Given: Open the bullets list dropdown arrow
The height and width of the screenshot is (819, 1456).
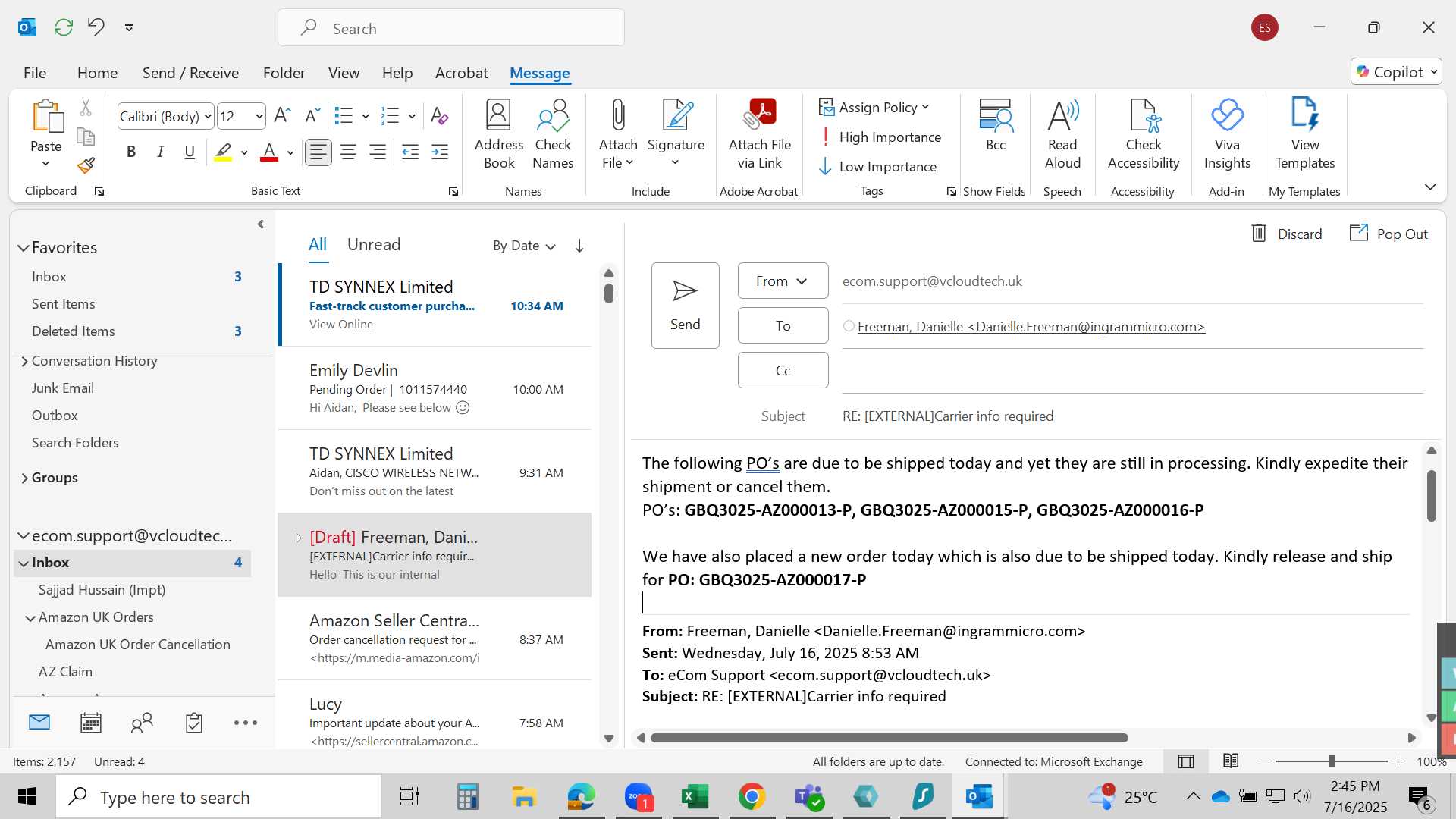Looking at the screenshot, I should (366, 116).
